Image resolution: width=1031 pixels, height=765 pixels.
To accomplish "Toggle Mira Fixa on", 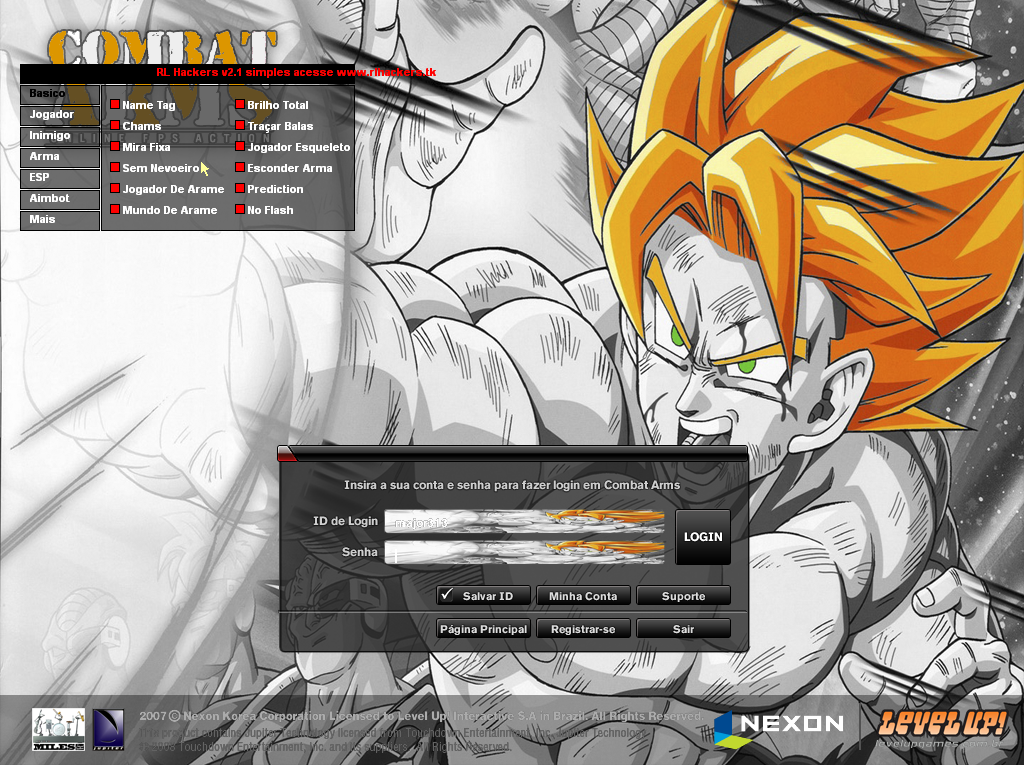I will pyautogui.click(x=113, y=146).
